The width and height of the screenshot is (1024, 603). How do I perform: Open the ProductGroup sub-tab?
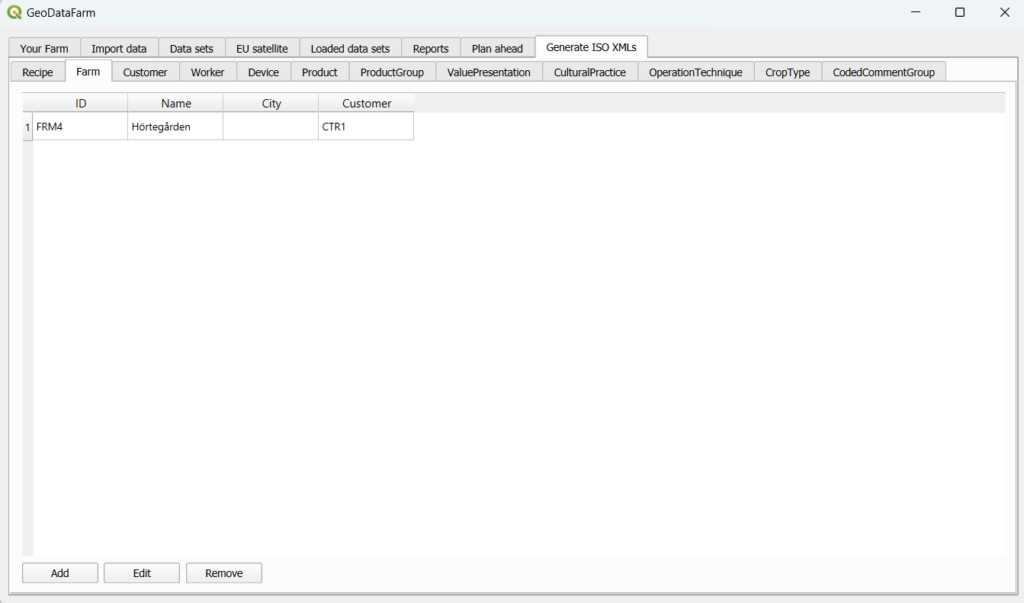tap(392, 72)
